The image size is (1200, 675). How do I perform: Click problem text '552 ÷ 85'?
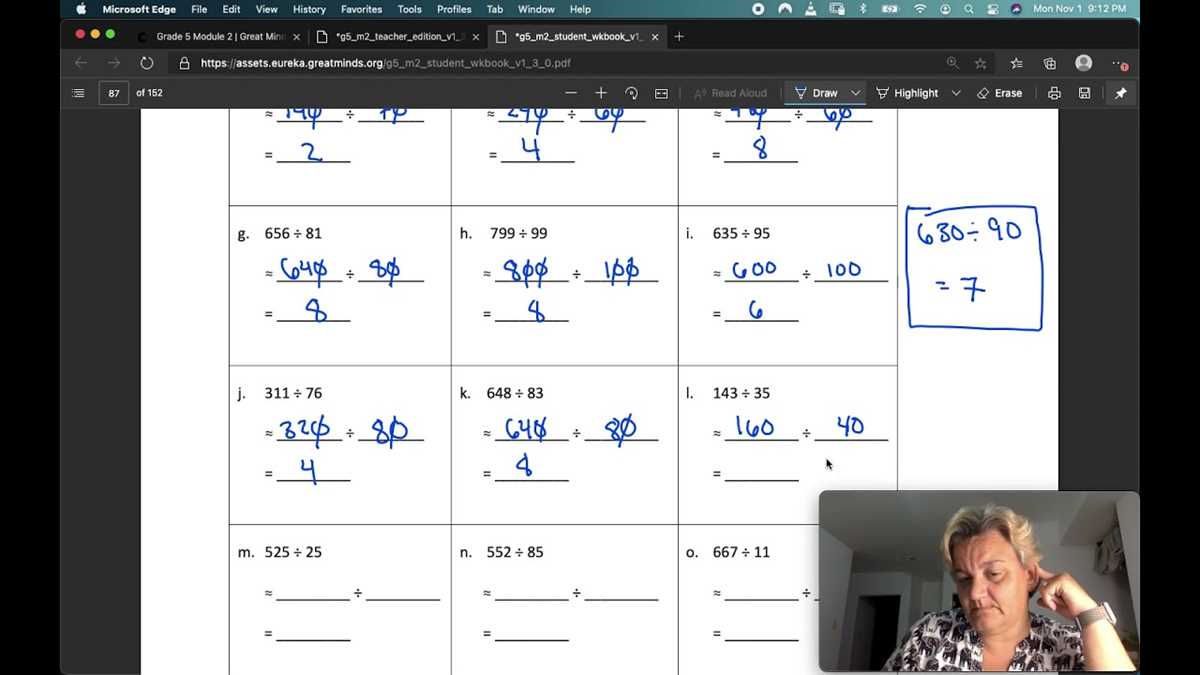(516, 552)
